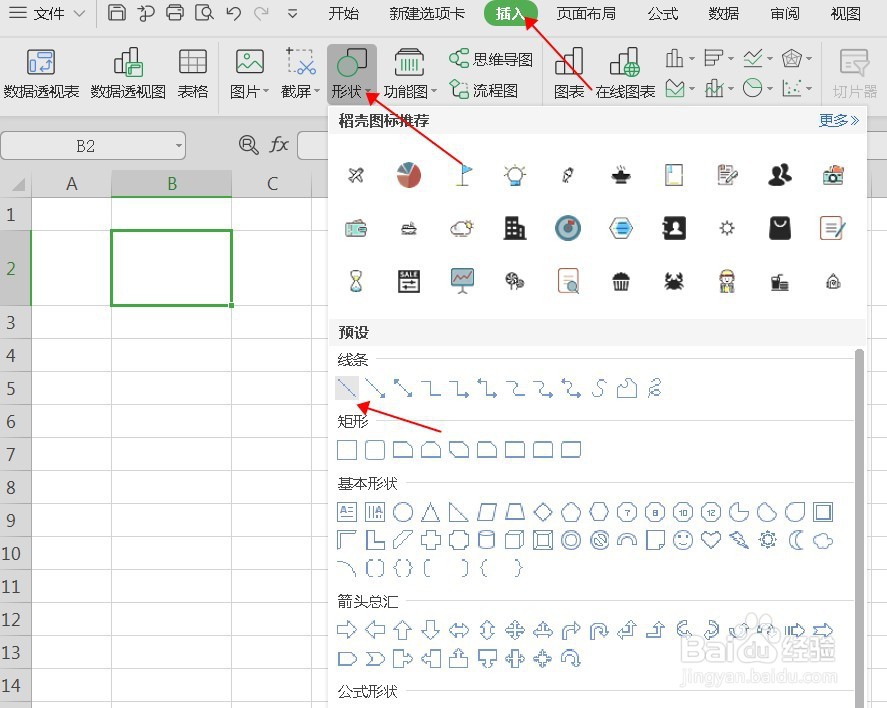Insert an online chart (在线图表)
Viewport: 887px width, 708px height.
(625, 72)
